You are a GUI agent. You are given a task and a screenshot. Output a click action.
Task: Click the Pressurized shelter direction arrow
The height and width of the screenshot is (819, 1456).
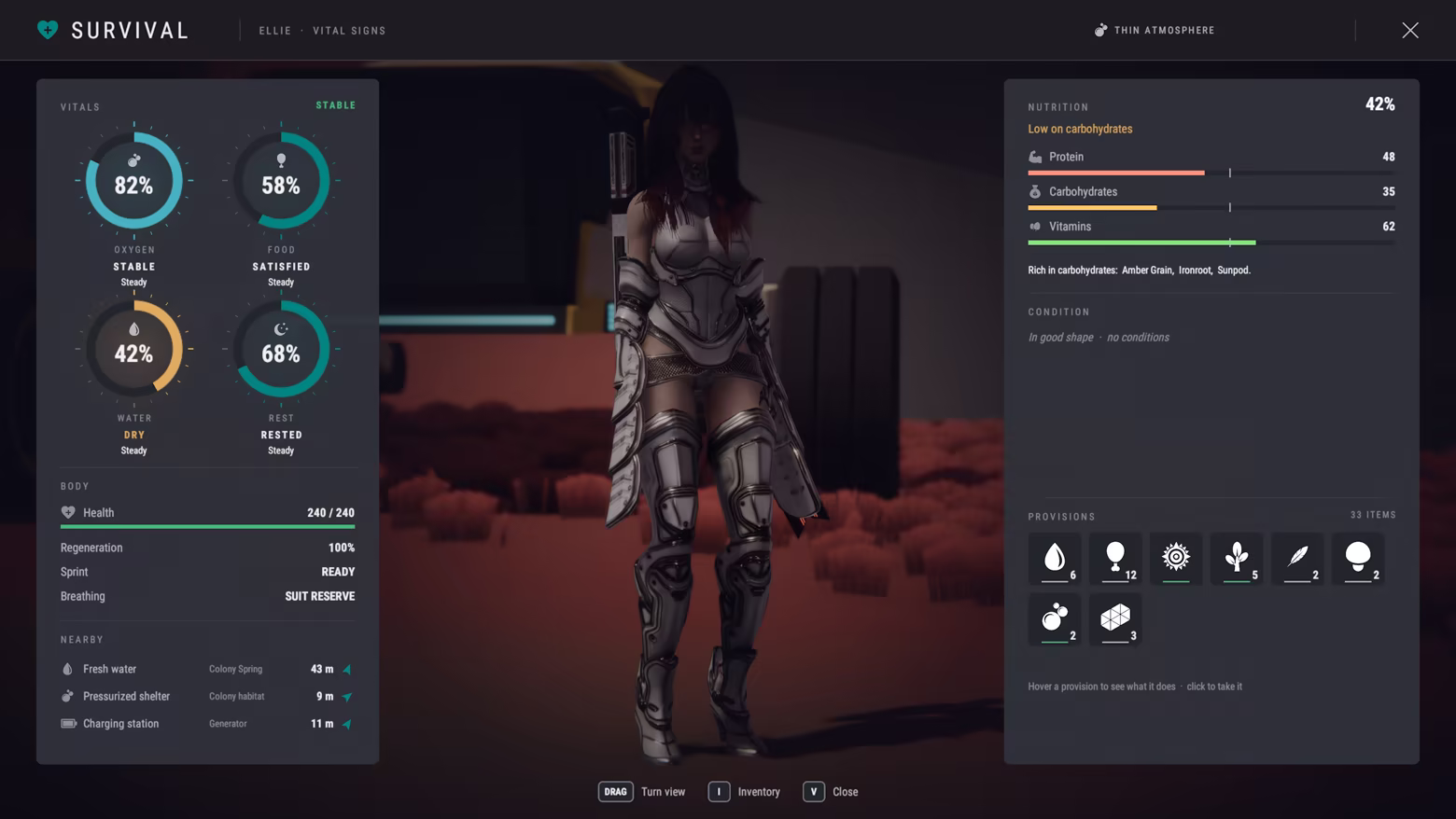pos(347,696)
